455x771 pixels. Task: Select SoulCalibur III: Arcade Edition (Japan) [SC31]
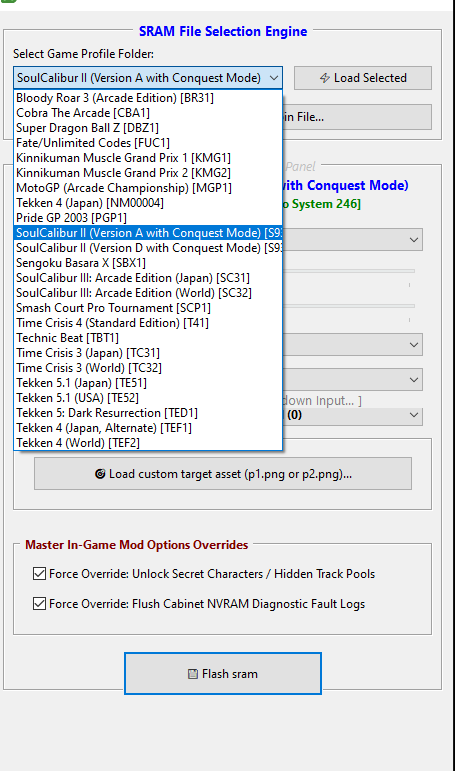(148, 278)
